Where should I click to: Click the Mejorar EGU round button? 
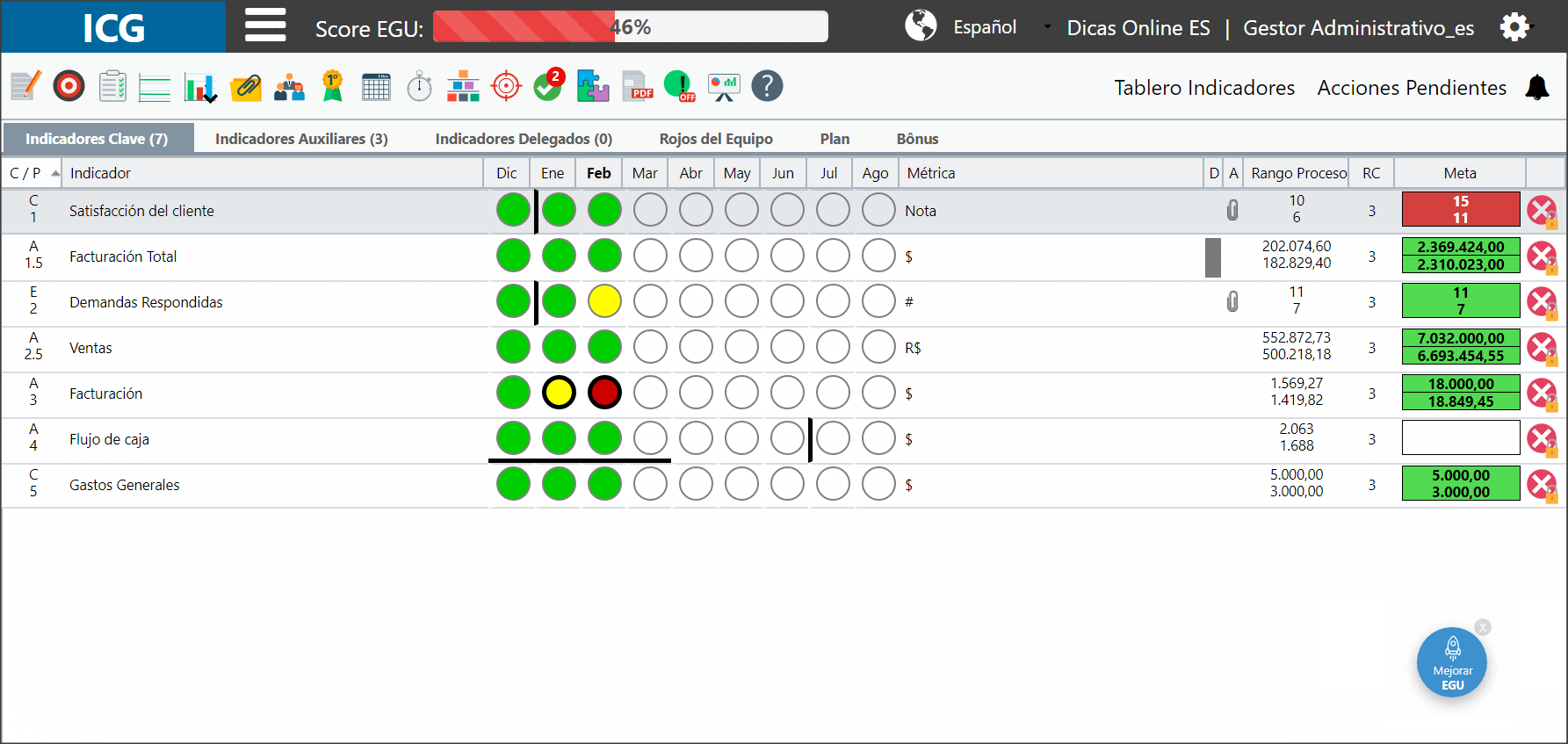(x=1452, y=662)
